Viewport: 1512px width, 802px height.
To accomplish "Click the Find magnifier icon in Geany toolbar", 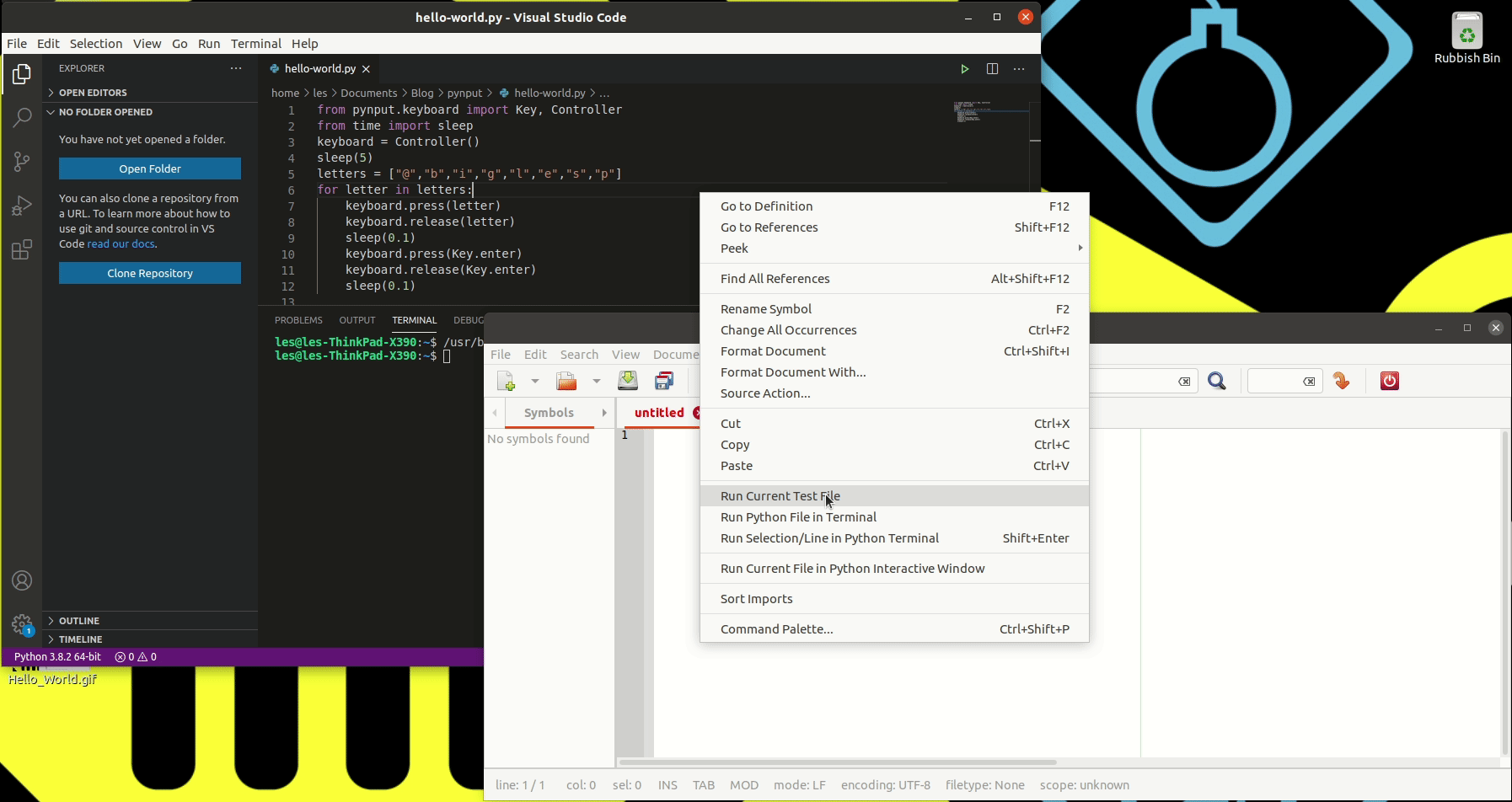I will click(x=1217, y=381).
